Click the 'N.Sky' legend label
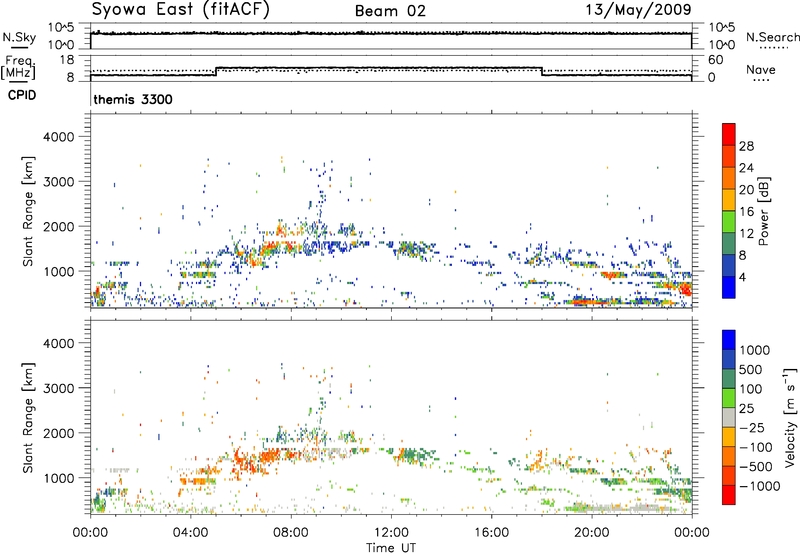Screen dimensions: 800x554 pyautogui.click(x=19, y=38)
